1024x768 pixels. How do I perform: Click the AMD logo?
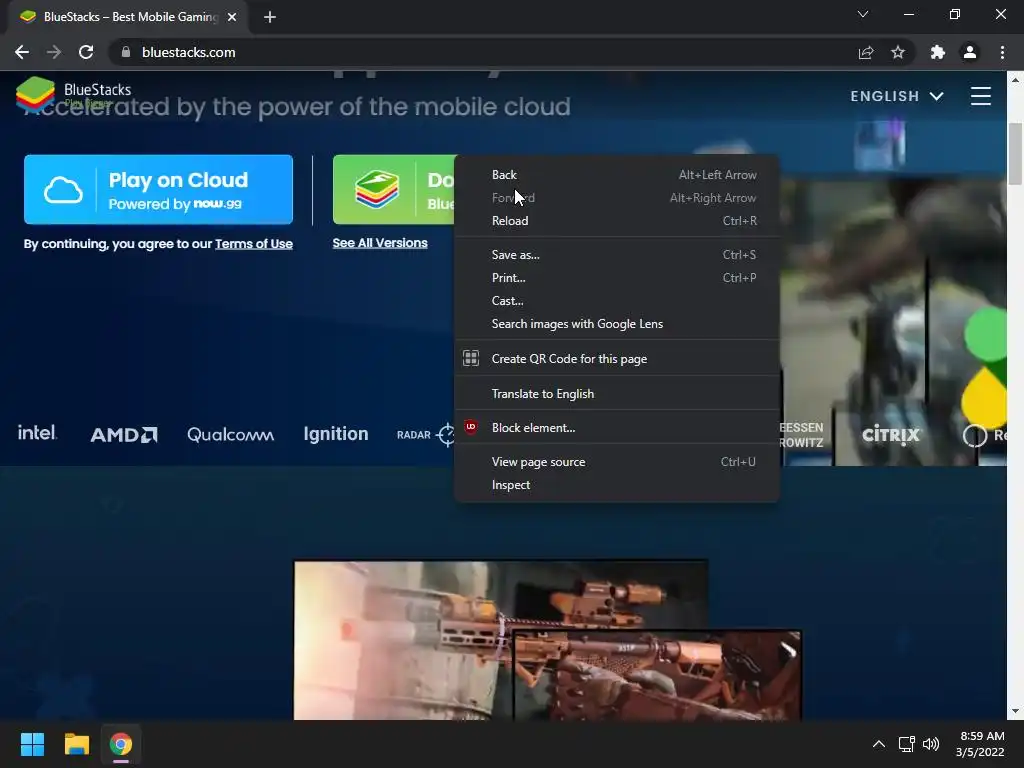[124, 434]
